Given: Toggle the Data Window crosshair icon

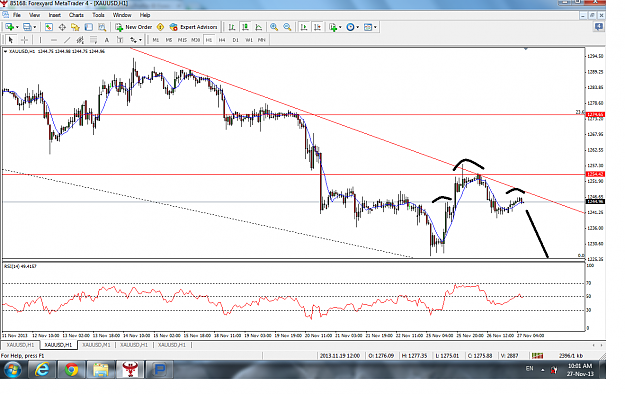Looking at the screenshot, I should (62, 27).
